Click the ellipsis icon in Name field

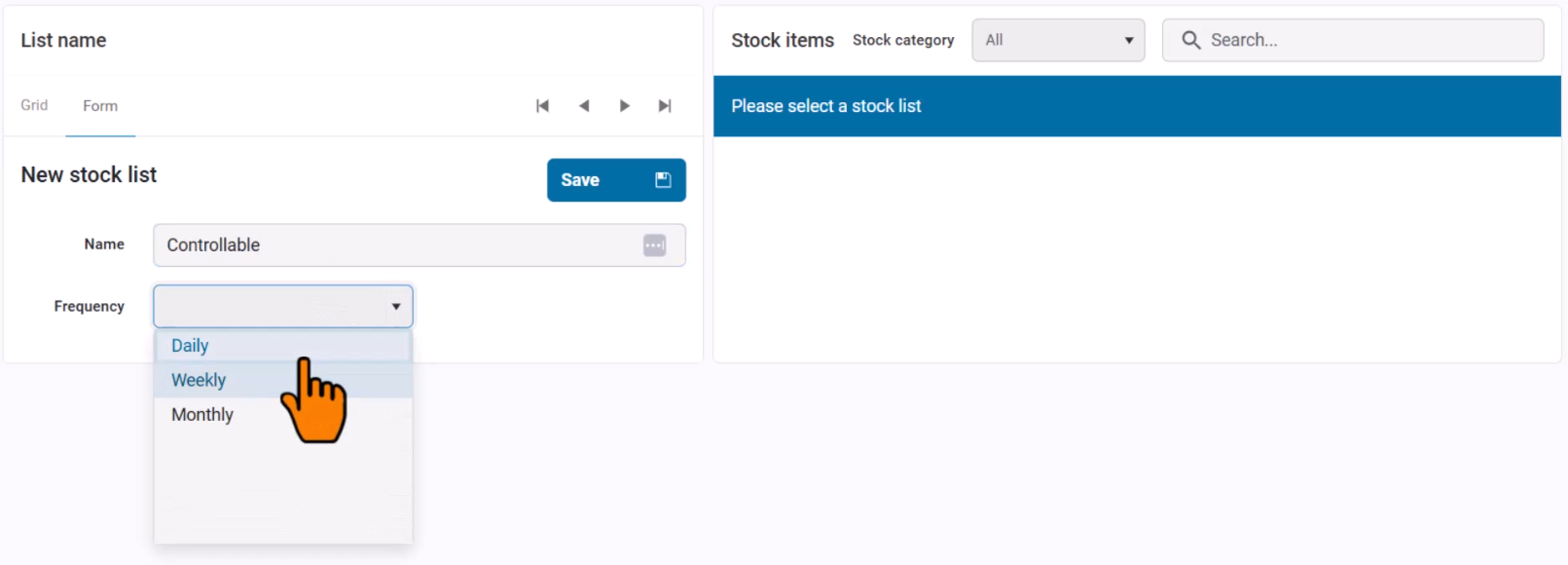pyautogui.click(x=655, y=245)
